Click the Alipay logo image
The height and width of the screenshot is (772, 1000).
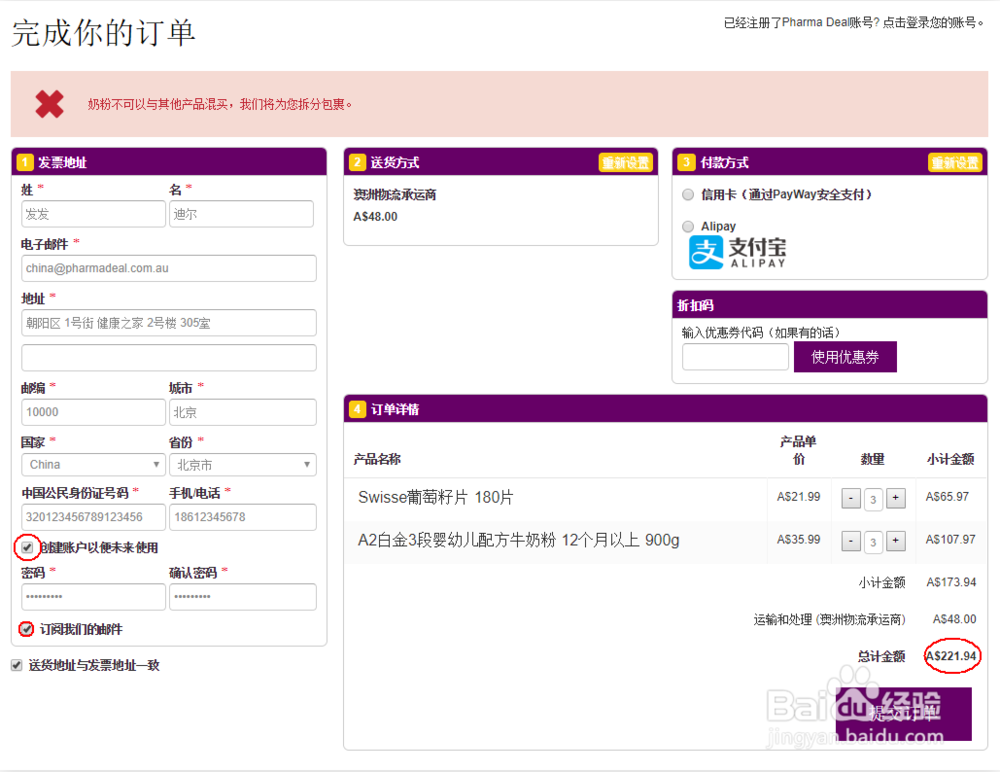[x=737, y=252]
